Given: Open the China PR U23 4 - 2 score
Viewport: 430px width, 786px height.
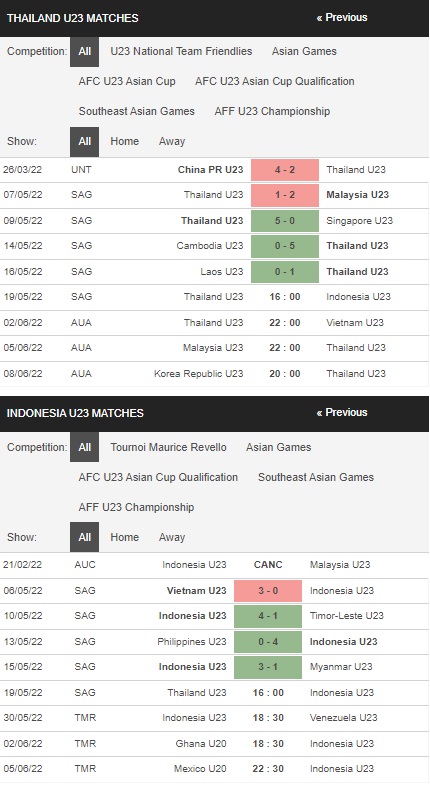Looking at the screenshot, I should (285, 170).
